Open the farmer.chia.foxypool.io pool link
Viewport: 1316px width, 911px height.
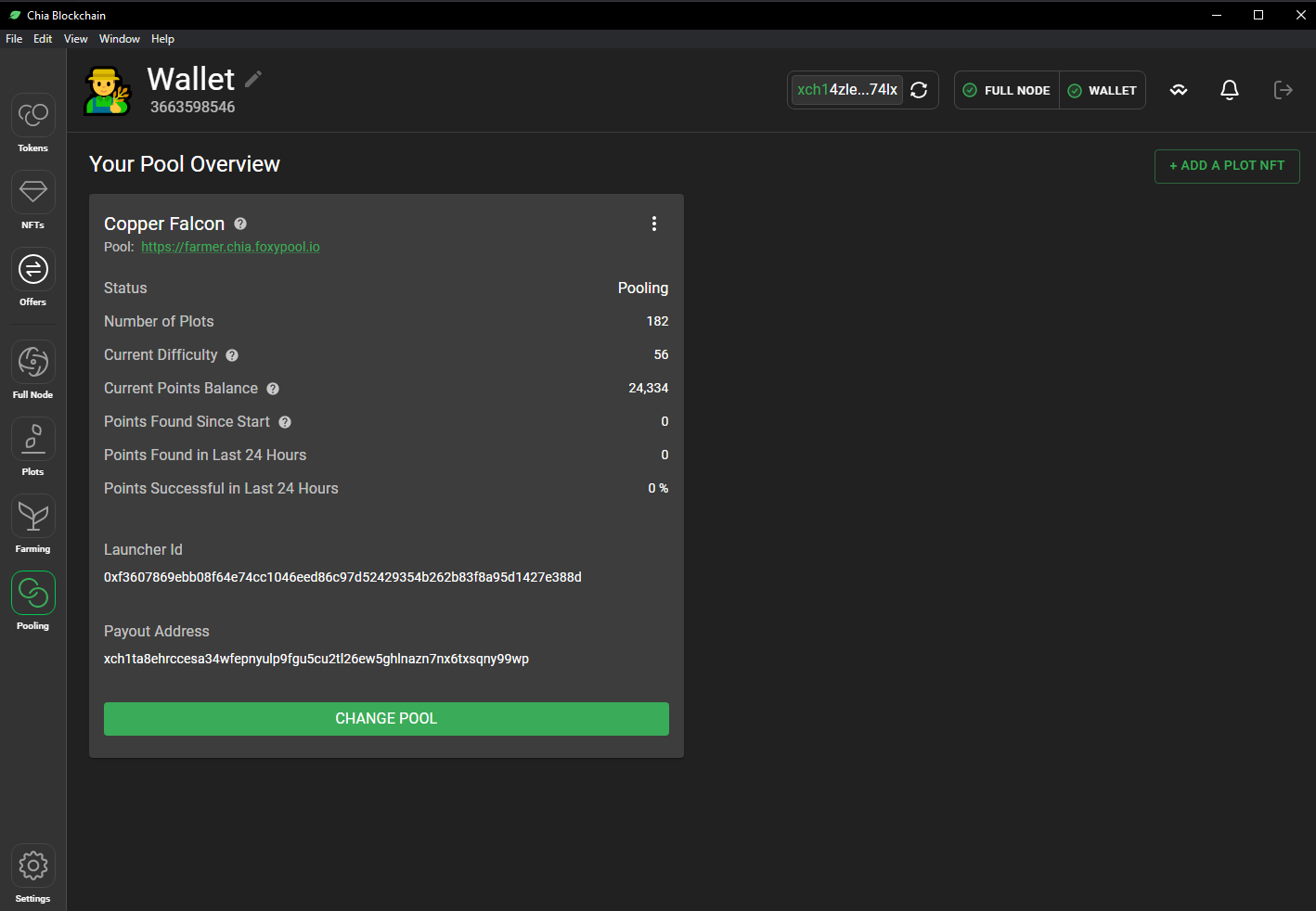(x=230, y=247)
